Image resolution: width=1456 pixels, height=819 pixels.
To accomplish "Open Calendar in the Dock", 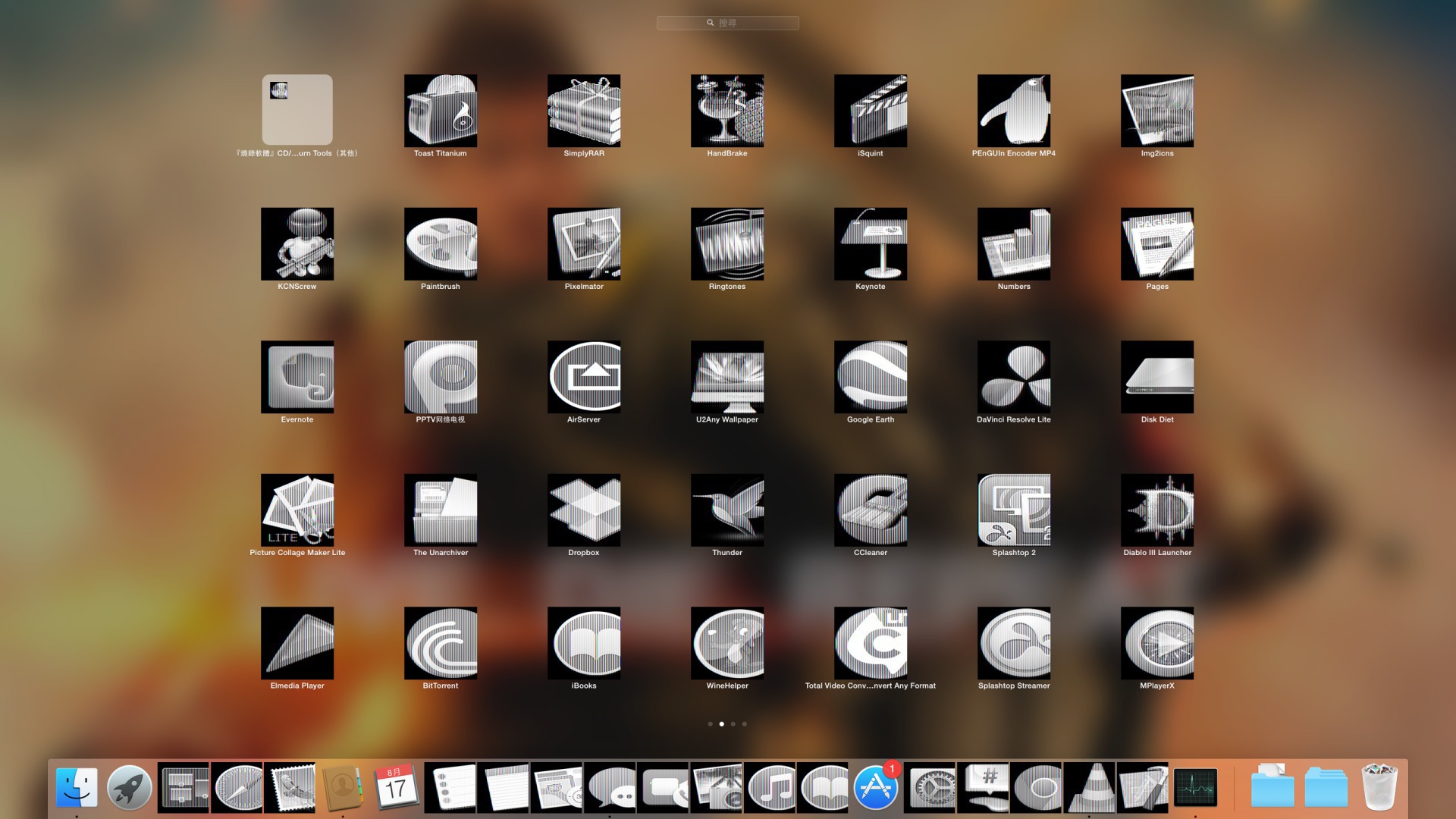I will click(x=396, y=787).
